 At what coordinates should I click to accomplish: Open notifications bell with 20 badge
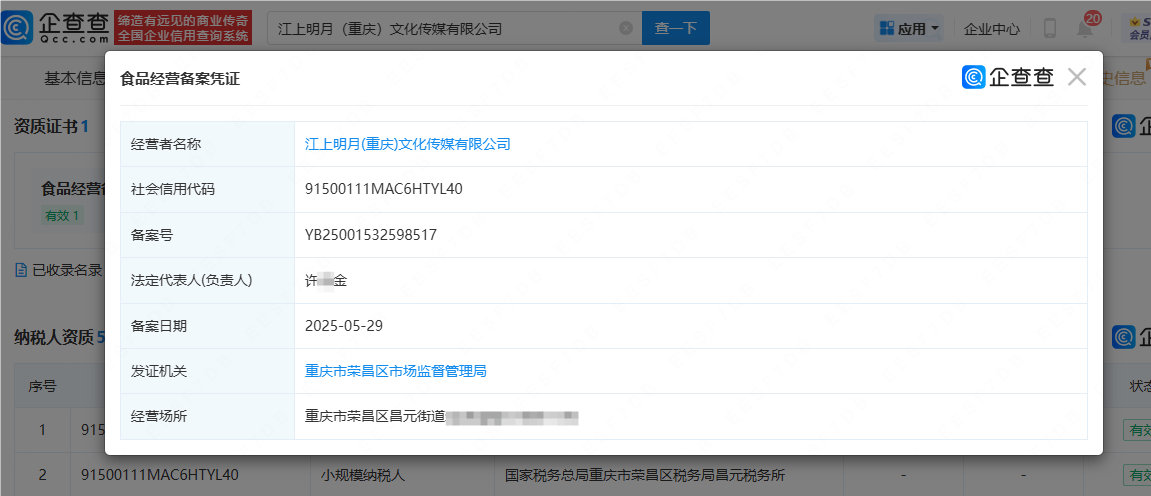tap(1086, 26)
